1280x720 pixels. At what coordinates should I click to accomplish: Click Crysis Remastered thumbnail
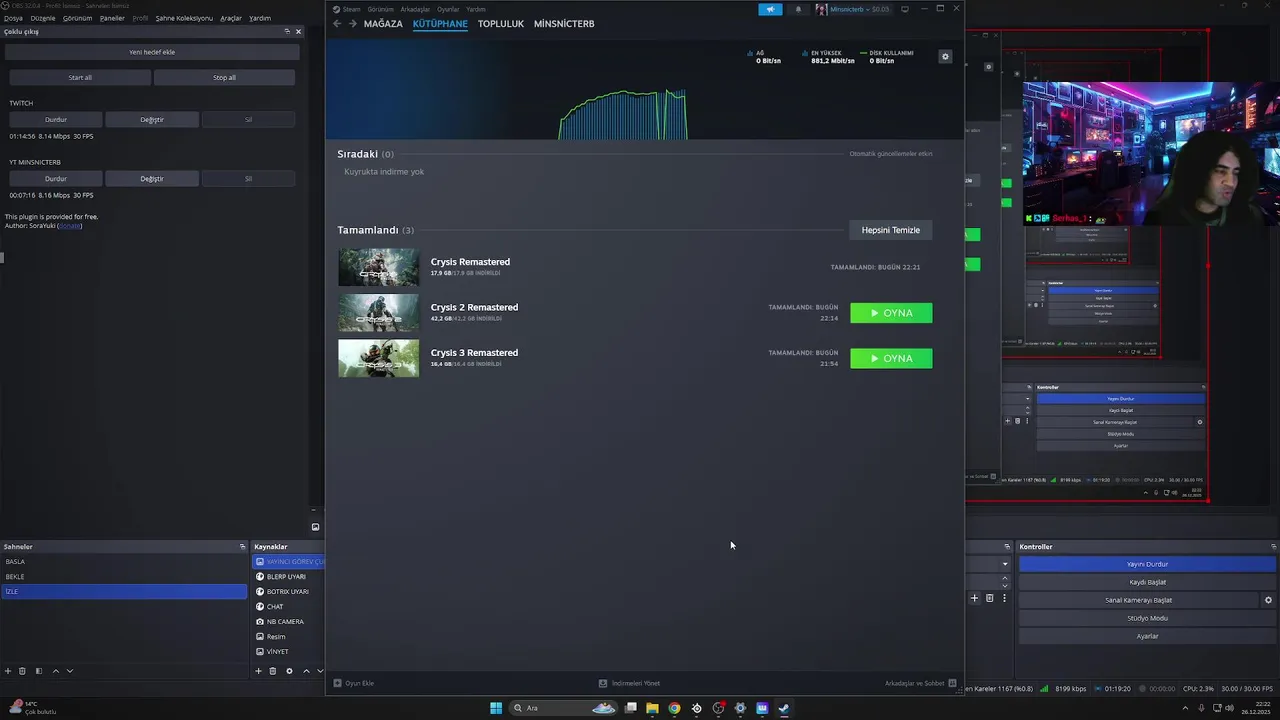(x=378, y=267)
